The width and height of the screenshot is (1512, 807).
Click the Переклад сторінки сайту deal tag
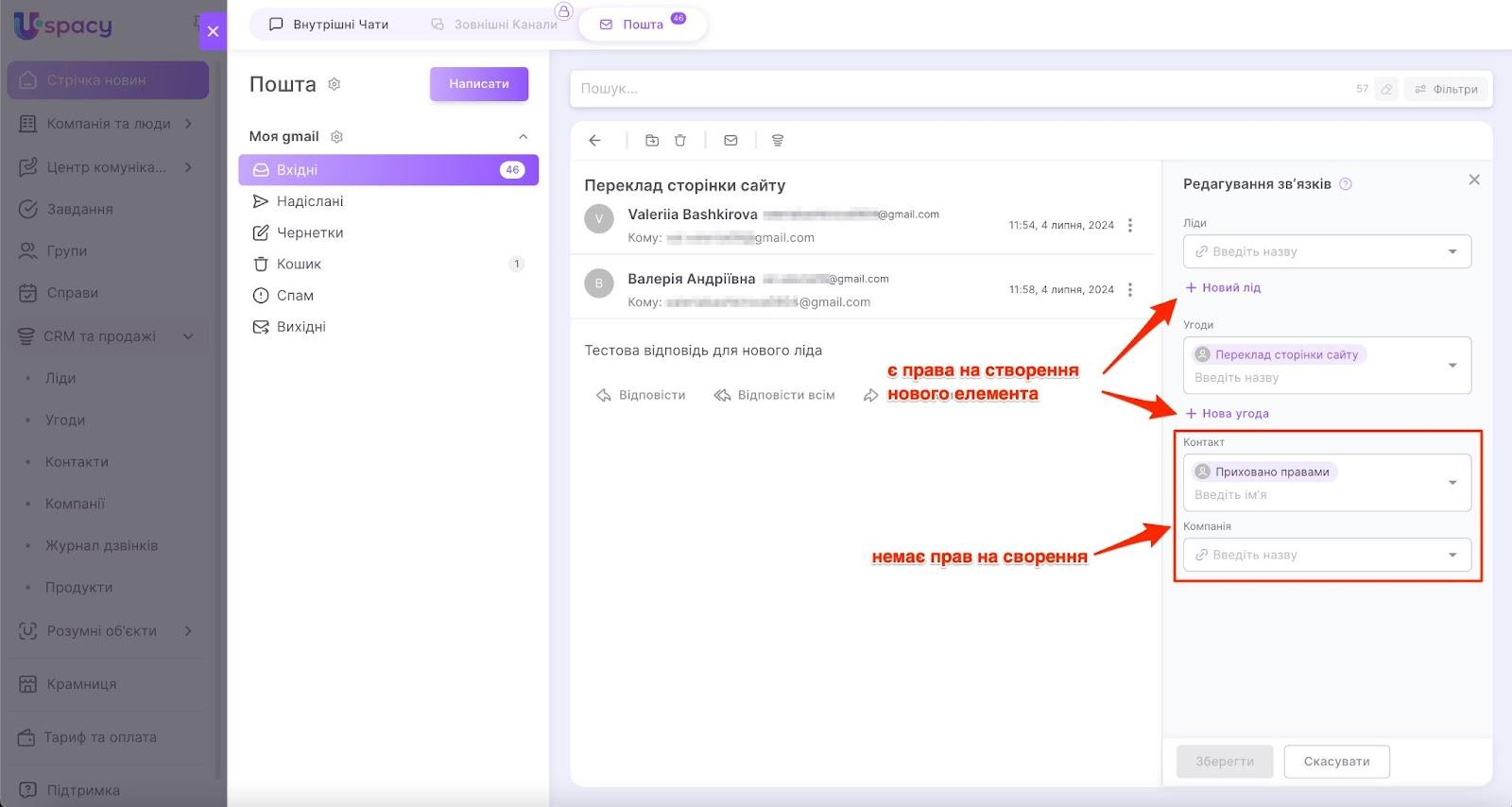[x=1280, y=354]
